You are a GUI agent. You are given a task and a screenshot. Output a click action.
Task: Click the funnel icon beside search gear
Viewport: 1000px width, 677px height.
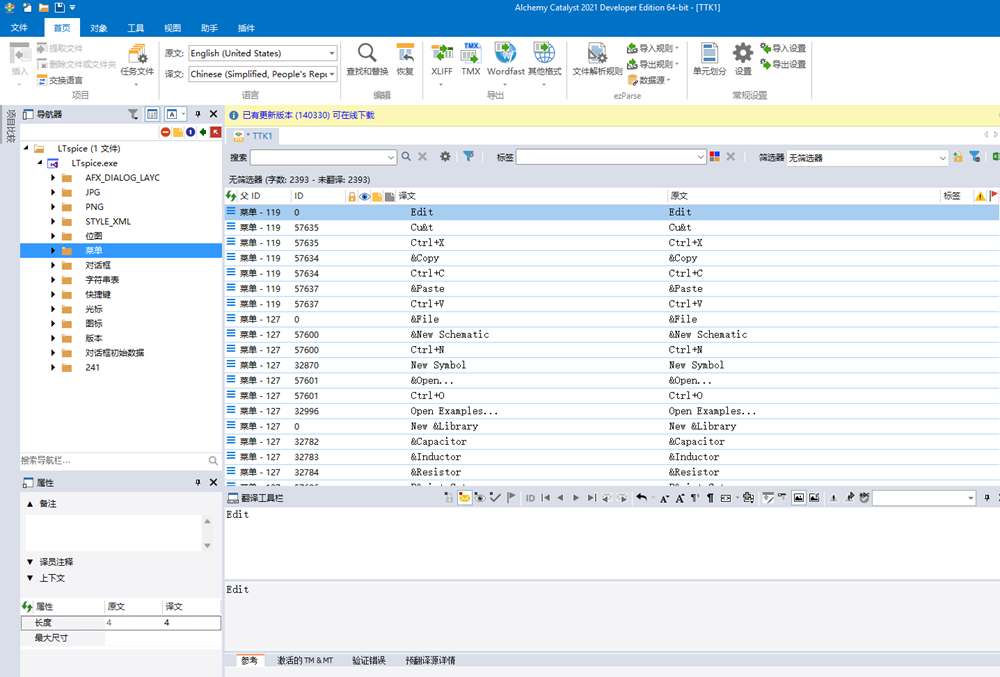[469, 156]
